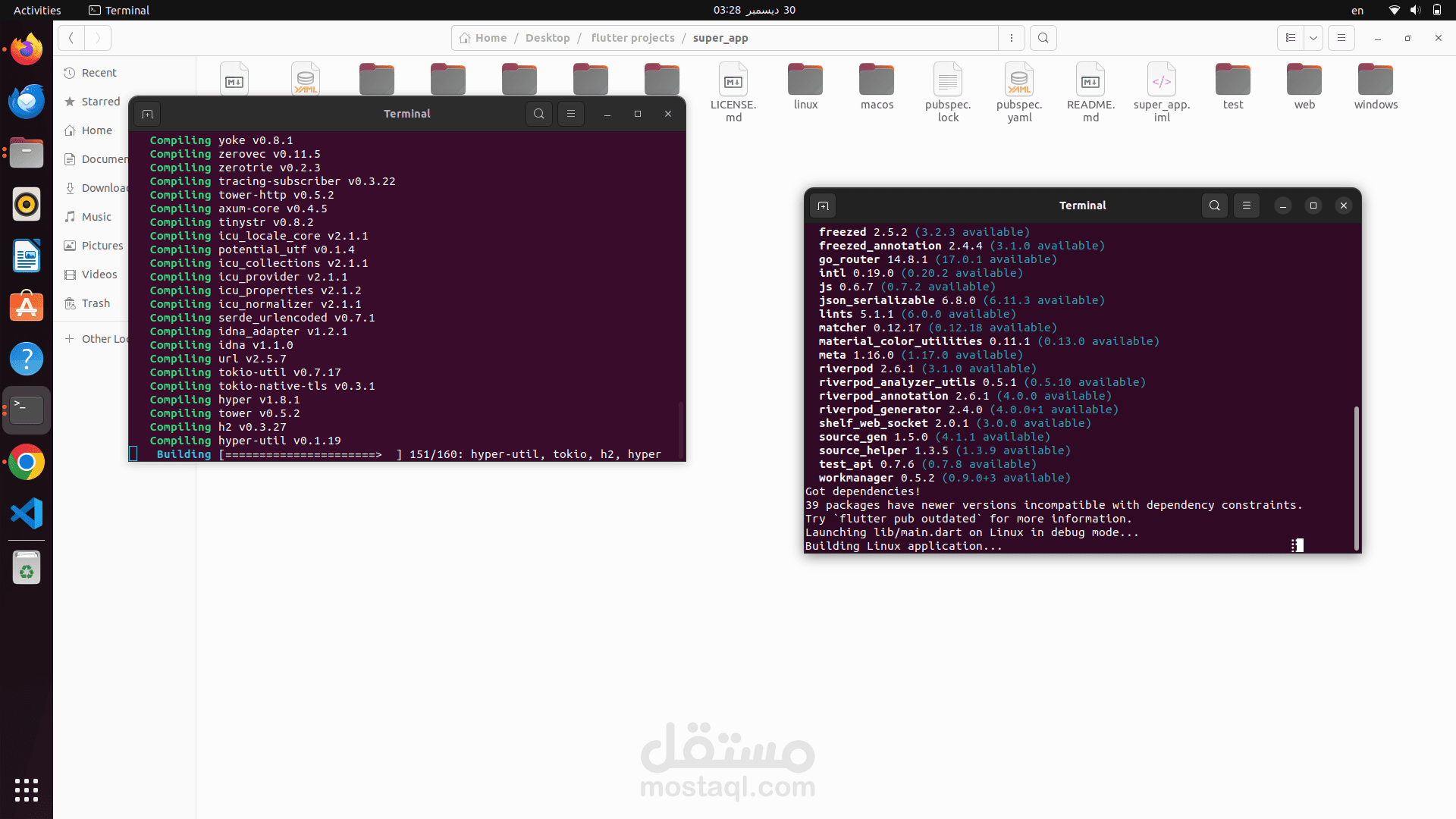Go to flutter projects breadcrumb
1456x819 pixels.
[x=632, y=38]
